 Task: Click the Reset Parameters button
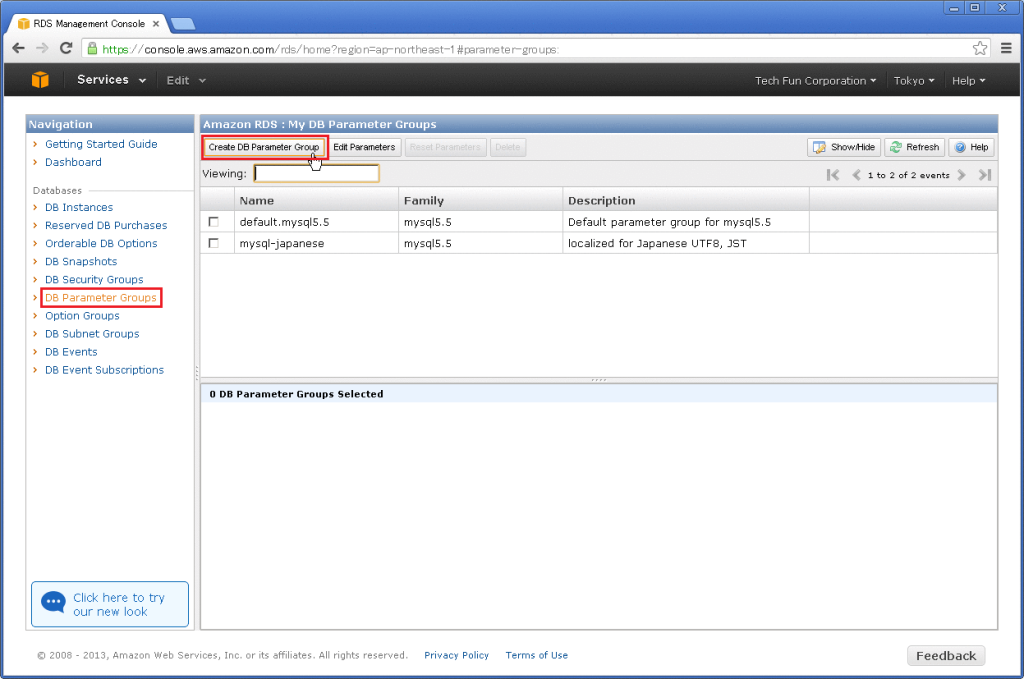point(445,147)
